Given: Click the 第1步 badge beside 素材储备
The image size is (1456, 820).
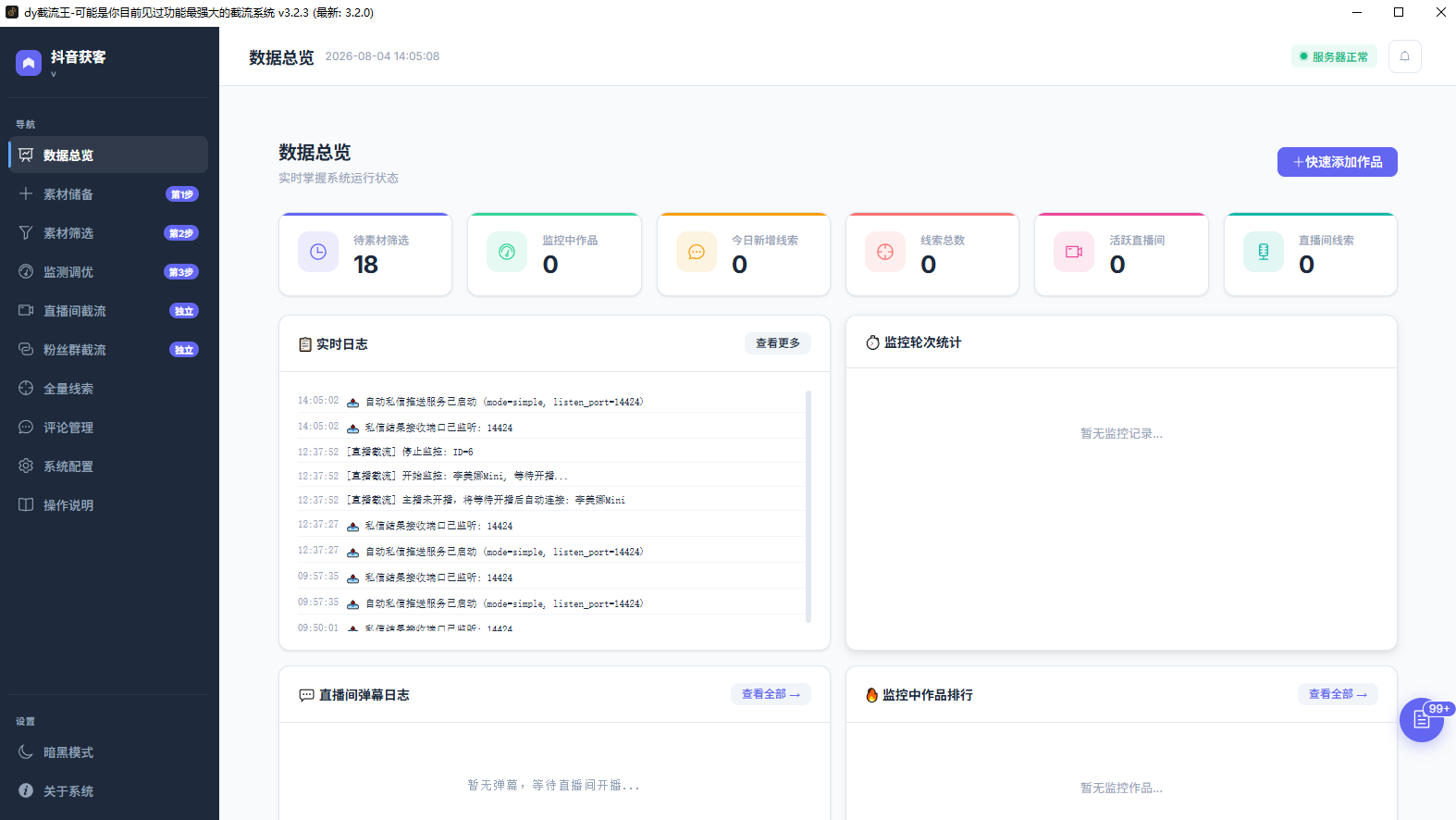Looking at the screenshot, I should tap(182, 194).
